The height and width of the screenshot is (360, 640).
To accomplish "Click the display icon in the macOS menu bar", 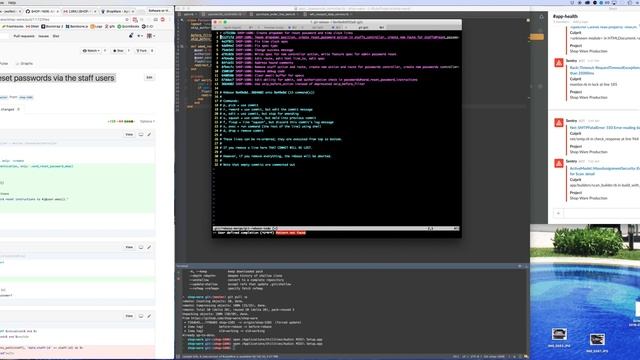I will pyautogui.click(x=614, y=2).
